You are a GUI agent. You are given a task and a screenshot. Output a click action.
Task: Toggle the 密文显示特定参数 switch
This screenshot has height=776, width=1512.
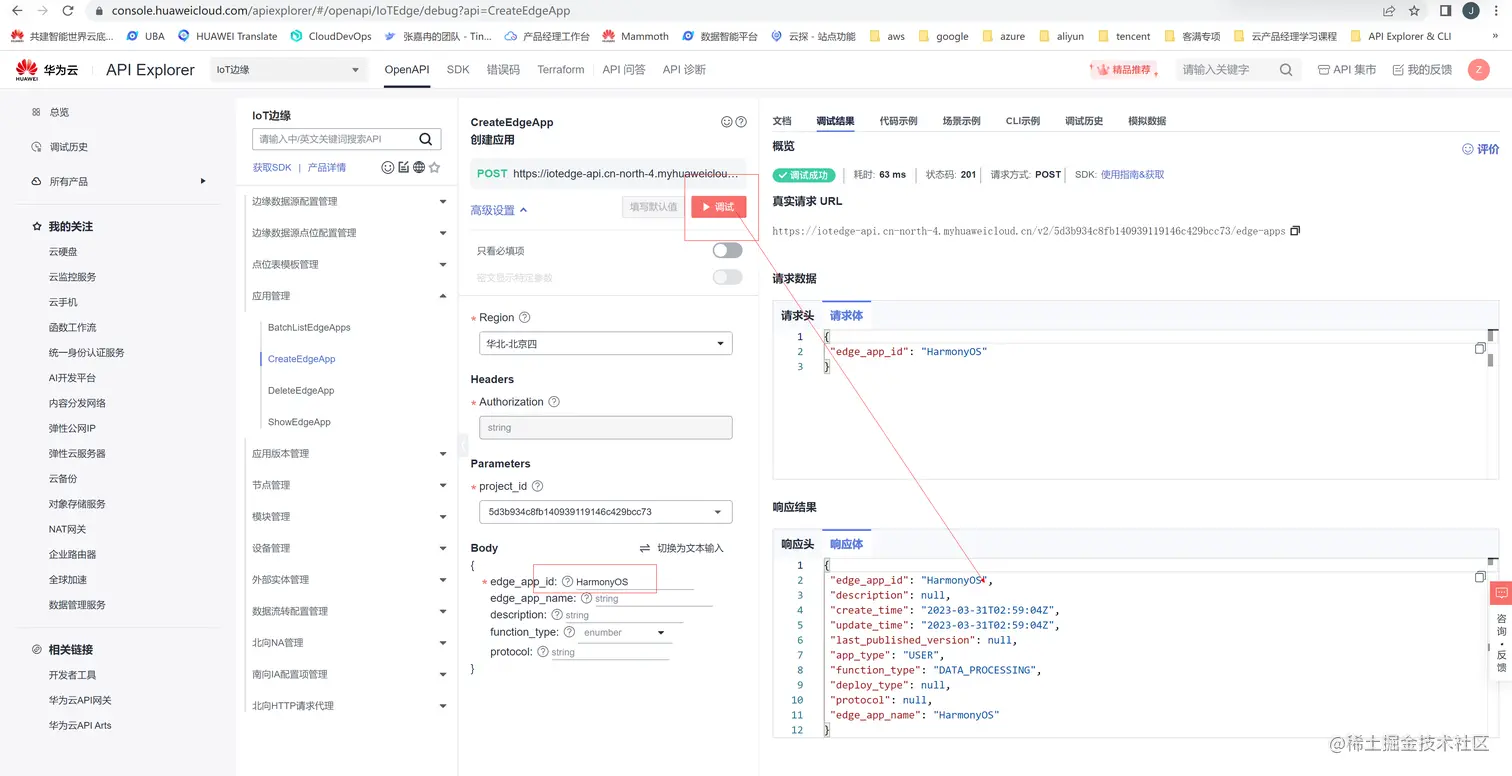[x=727, y=277]
